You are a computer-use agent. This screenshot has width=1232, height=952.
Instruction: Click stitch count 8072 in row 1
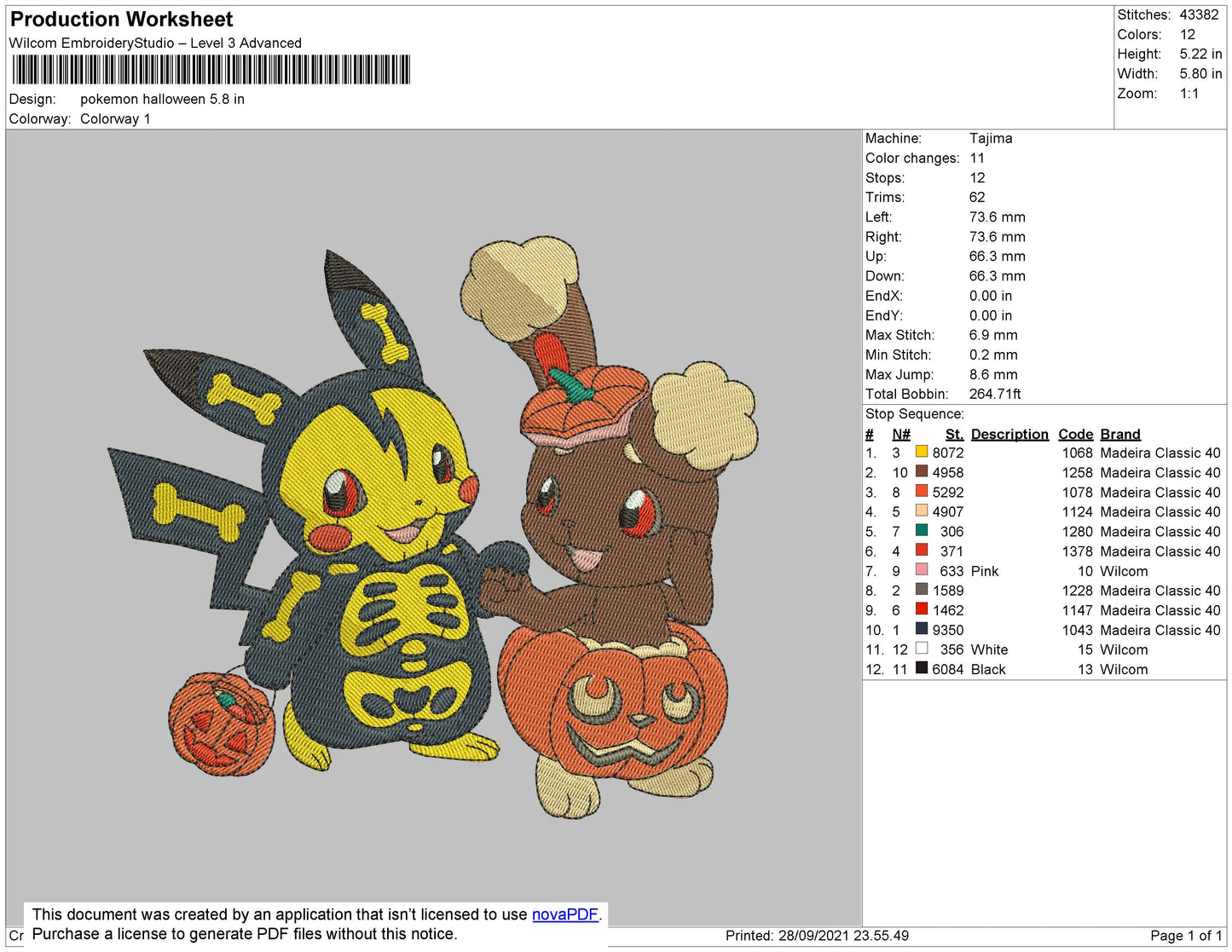948,453
